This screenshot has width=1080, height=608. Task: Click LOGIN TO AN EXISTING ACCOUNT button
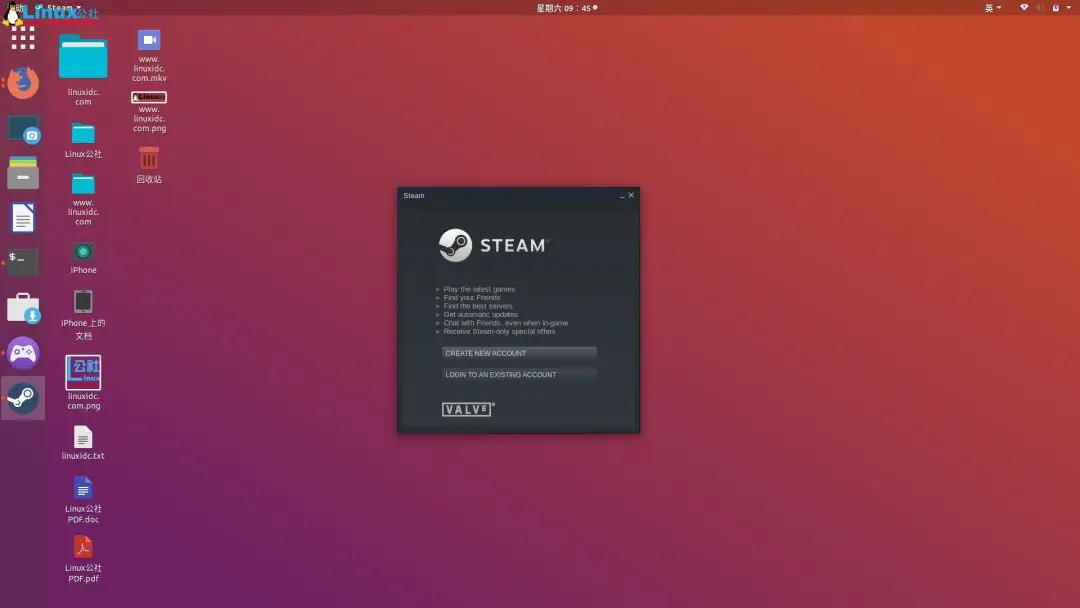point(519,374)
